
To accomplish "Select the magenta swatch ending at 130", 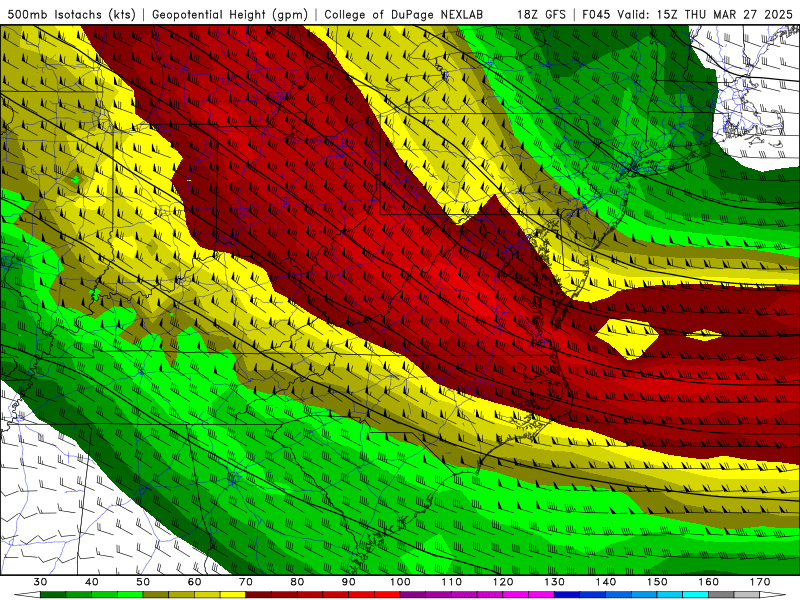I will click(541, 595).
